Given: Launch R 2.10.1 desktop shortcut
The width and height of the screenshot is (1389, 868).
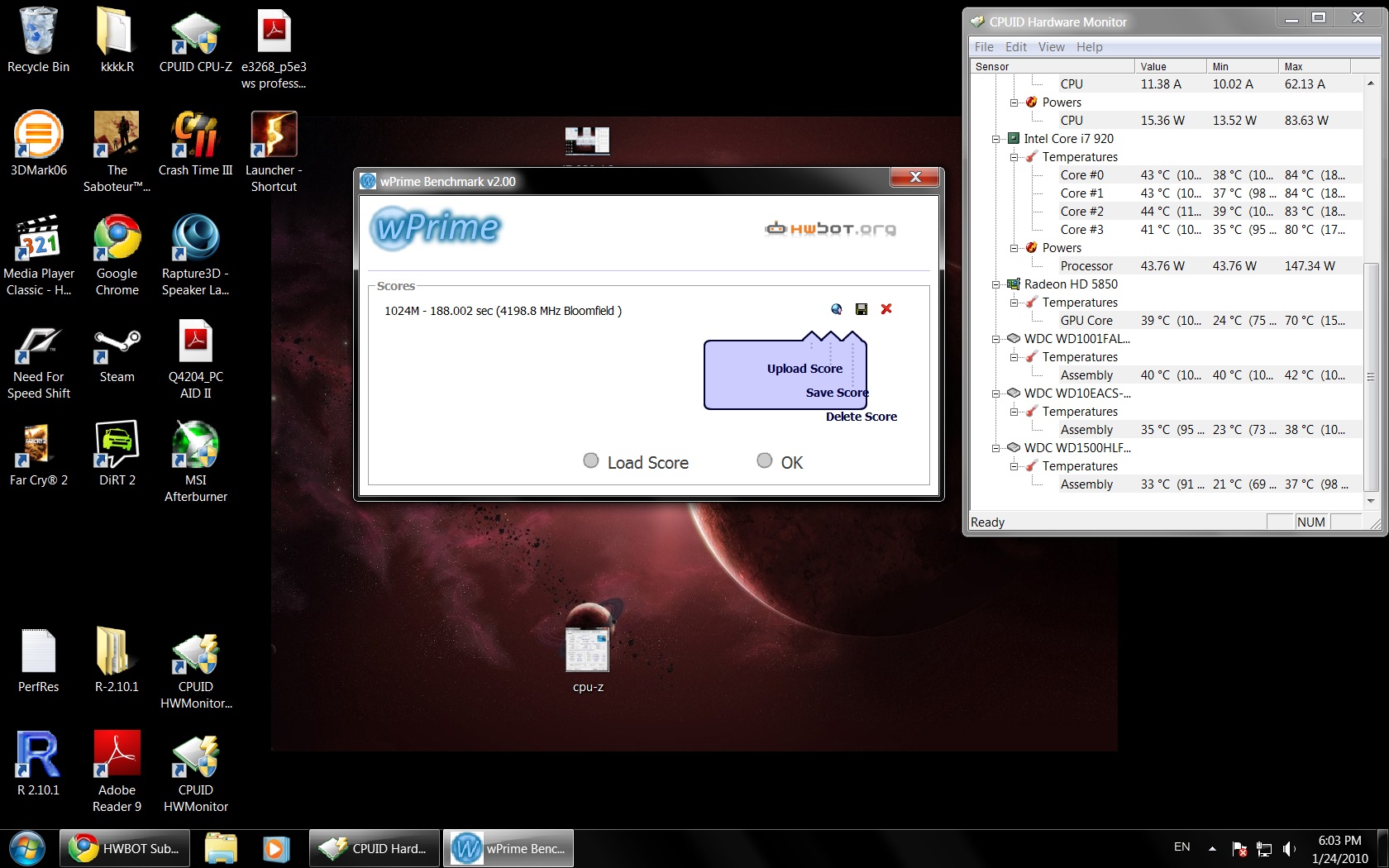Looking at the screenshot, I should (38, 763).
